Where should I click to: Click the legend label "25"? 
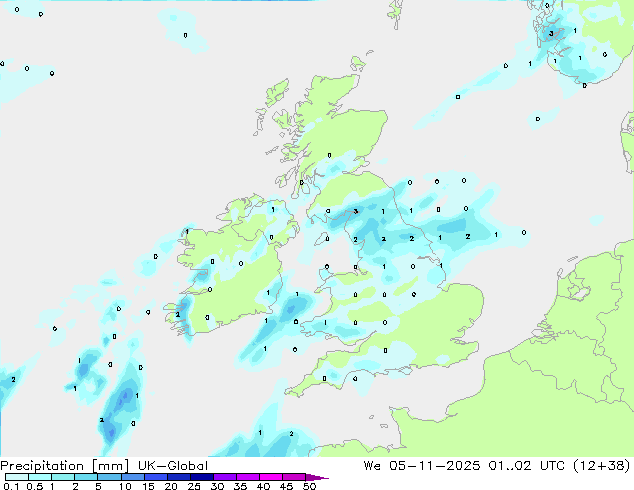click(194, 486)
